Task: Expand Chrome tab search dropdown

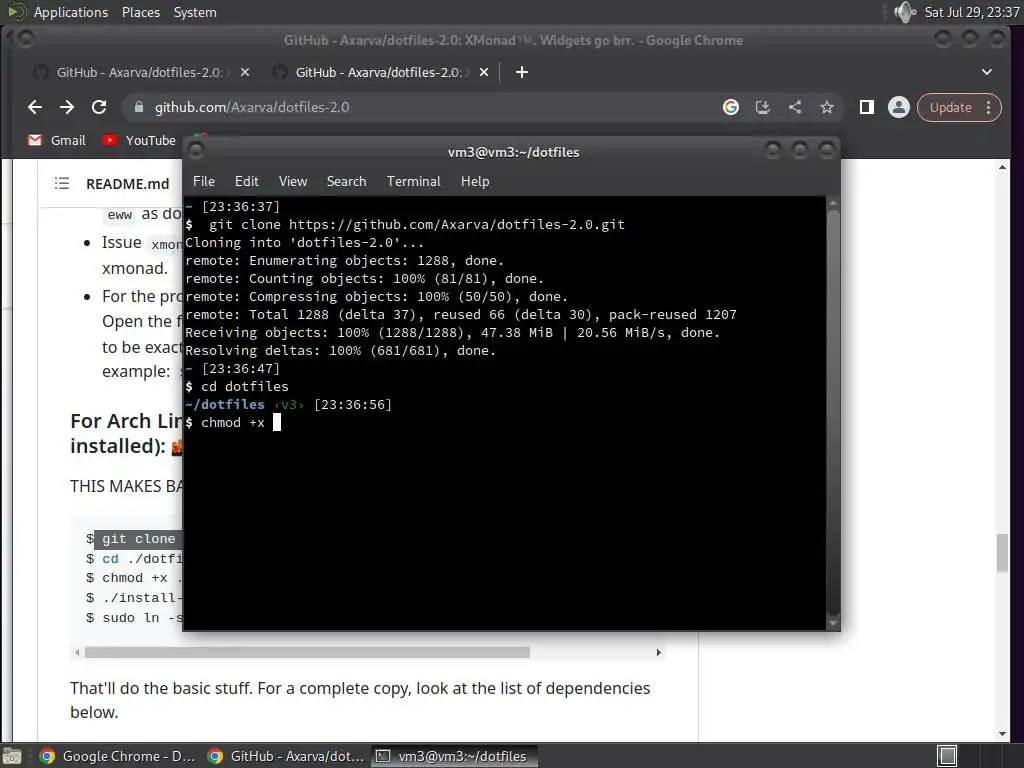Action: coord(987,72)
